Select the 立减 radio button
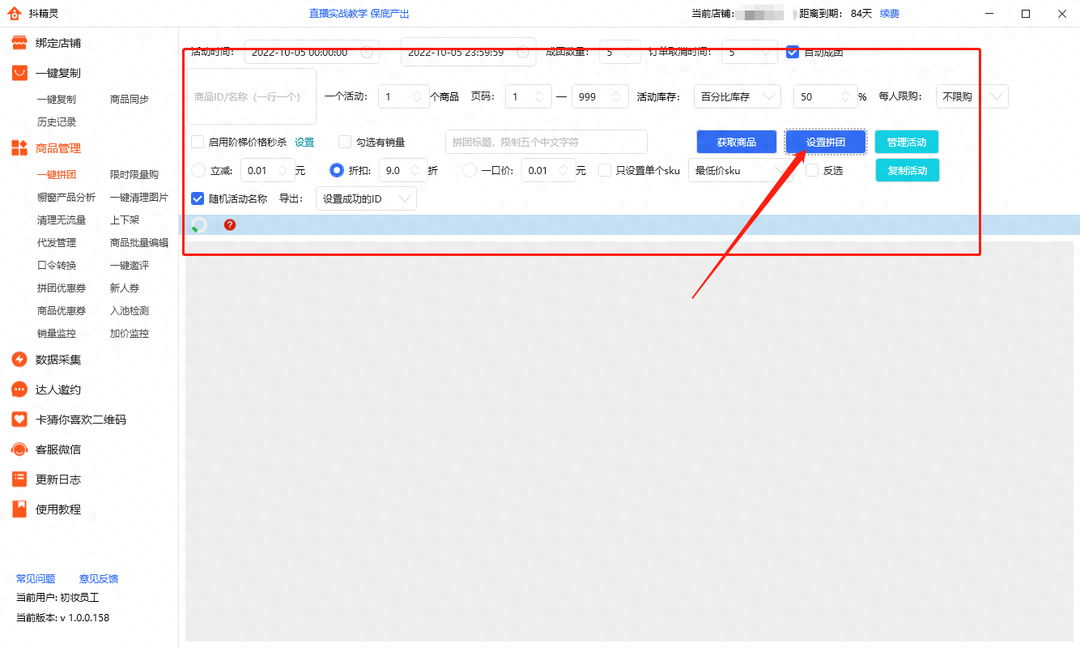 coord(198,170)
